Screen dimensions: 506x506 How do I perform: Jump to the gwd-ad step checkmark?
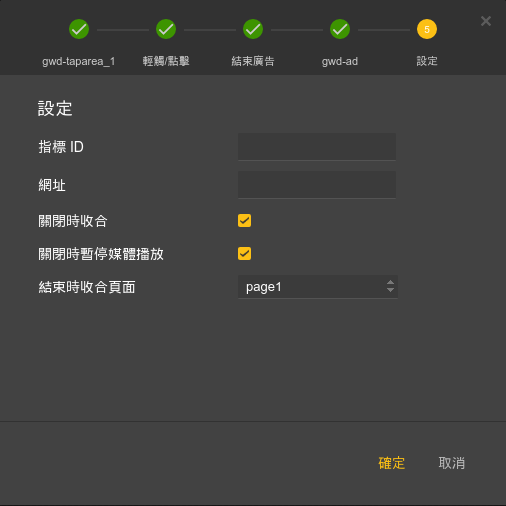340,29
